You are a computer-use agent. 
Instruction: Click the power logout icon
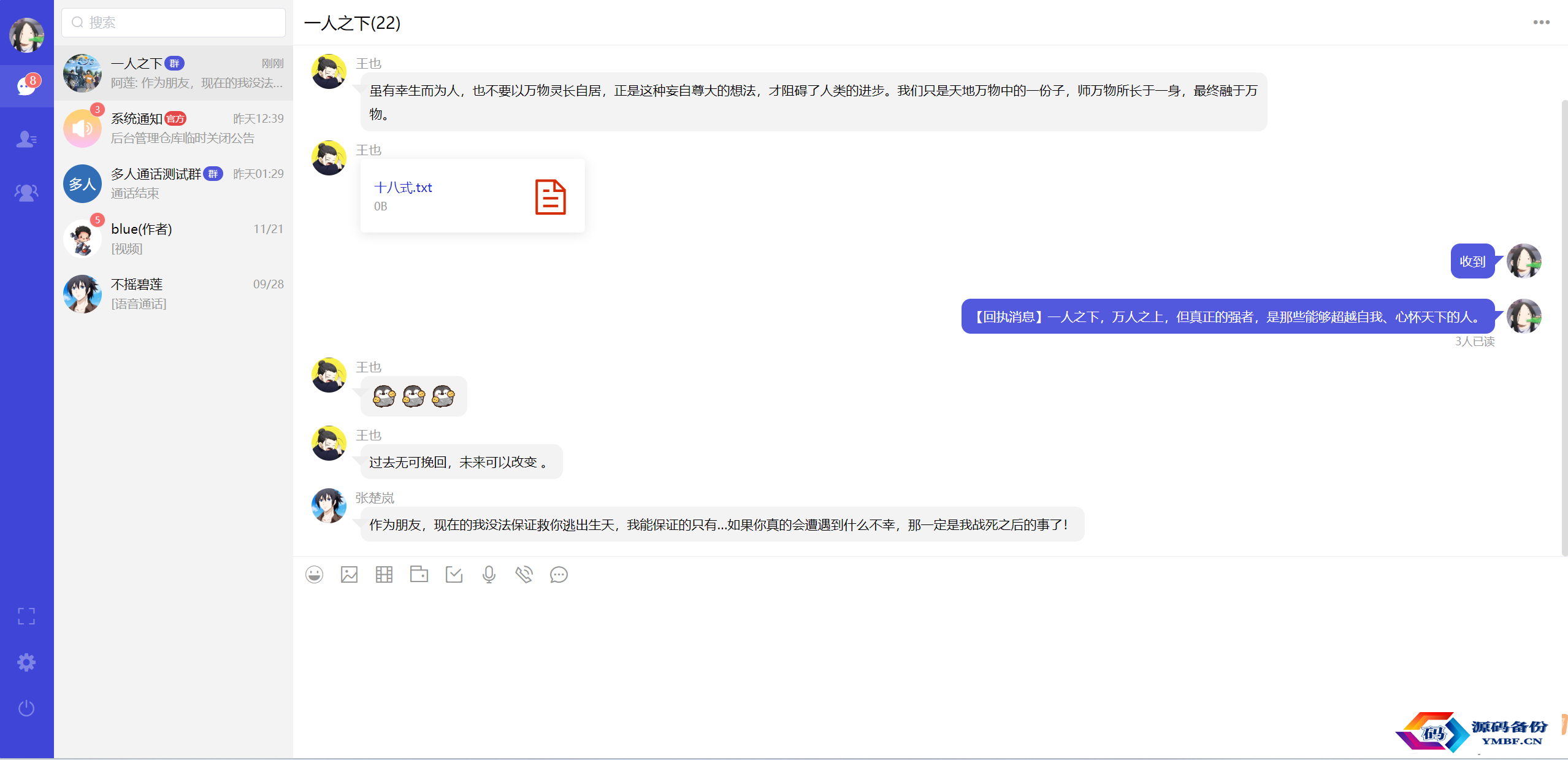pyautogui.click(x=26, y=708)
